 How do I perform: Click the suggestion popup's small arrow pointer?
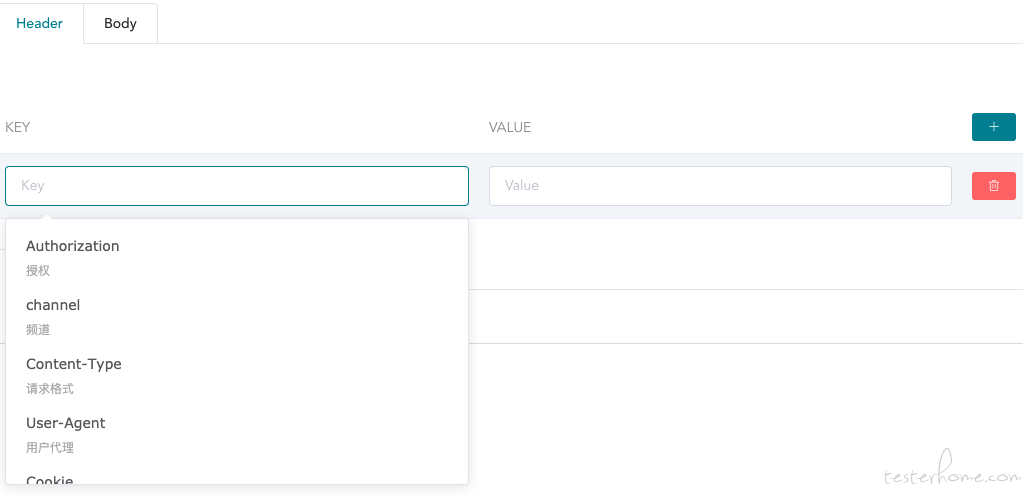46,215
